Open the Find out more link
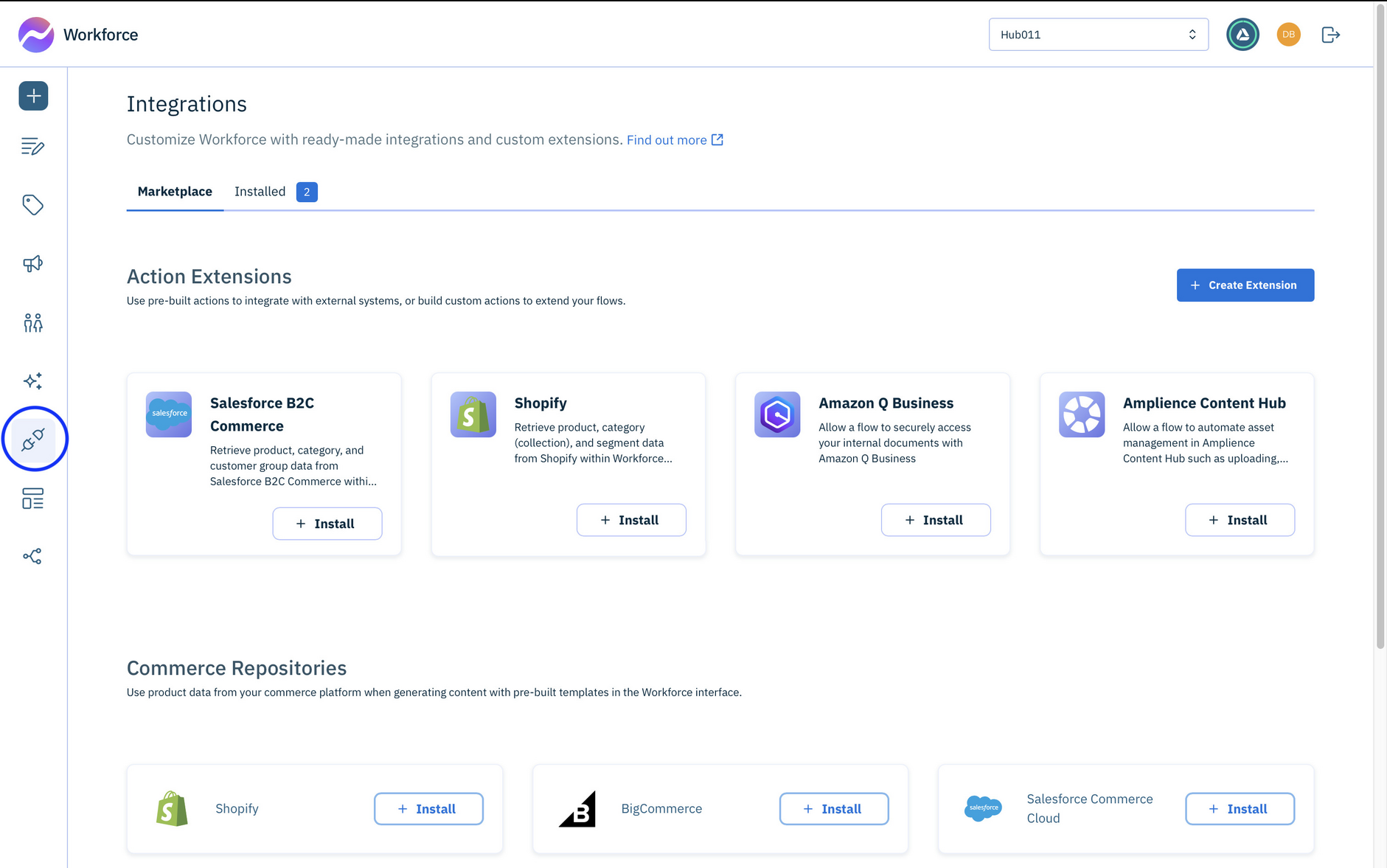This screenshot has height=868, width=1387. [x=667, y=139]
